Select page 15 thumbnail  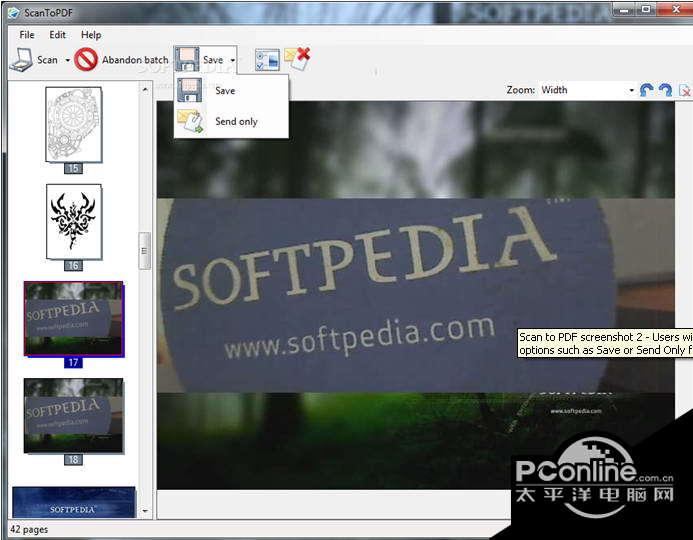(x=74, y=125)
